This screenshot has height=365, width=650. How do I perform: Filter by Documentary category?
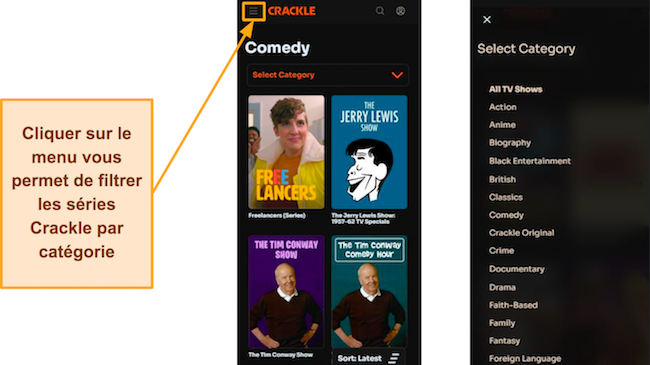coord(517,269)
